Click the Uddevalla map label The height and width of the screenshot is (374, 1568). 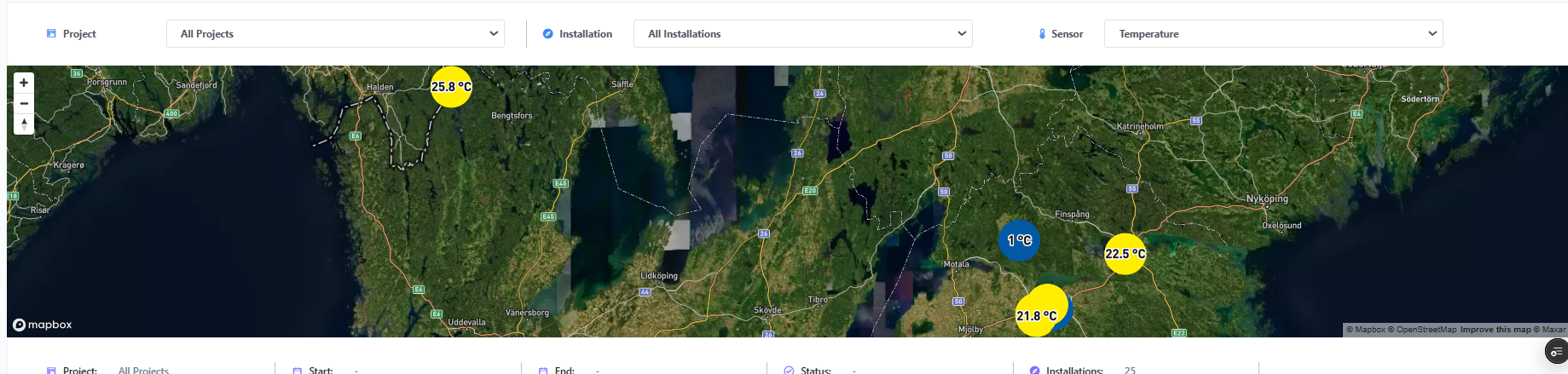pyautogui.click(x=466, y=322)
